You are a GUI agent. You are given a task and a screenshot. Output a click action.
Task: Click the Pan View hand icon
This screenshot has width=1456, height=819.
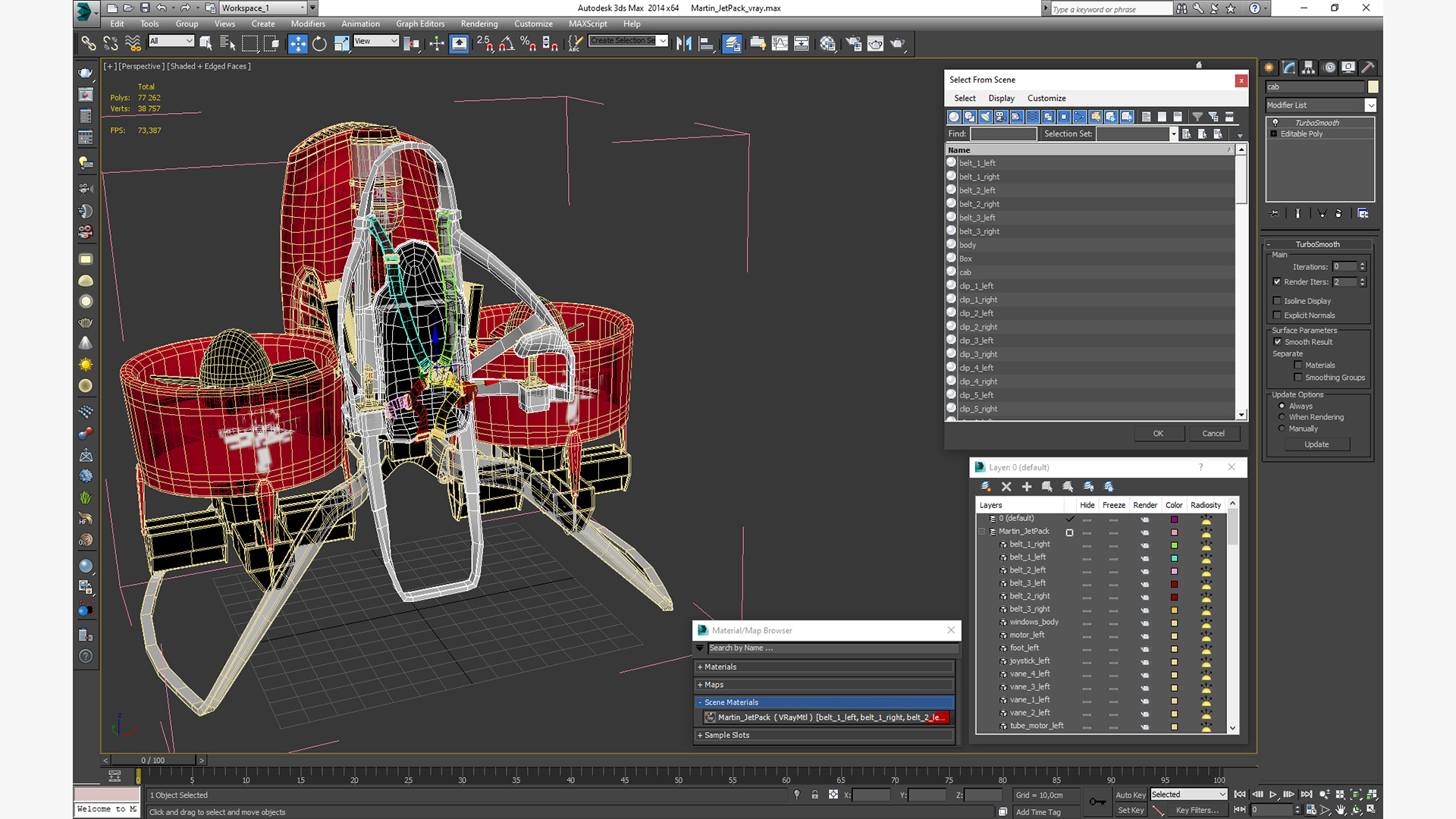[x=1341, y=810]
